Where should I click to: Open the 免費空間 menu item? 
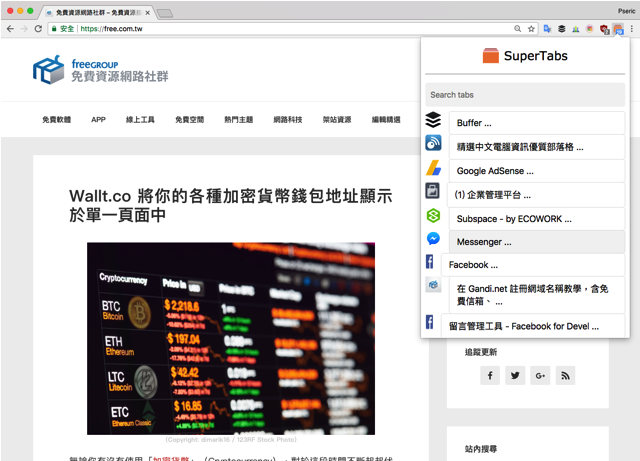[189, 119]
